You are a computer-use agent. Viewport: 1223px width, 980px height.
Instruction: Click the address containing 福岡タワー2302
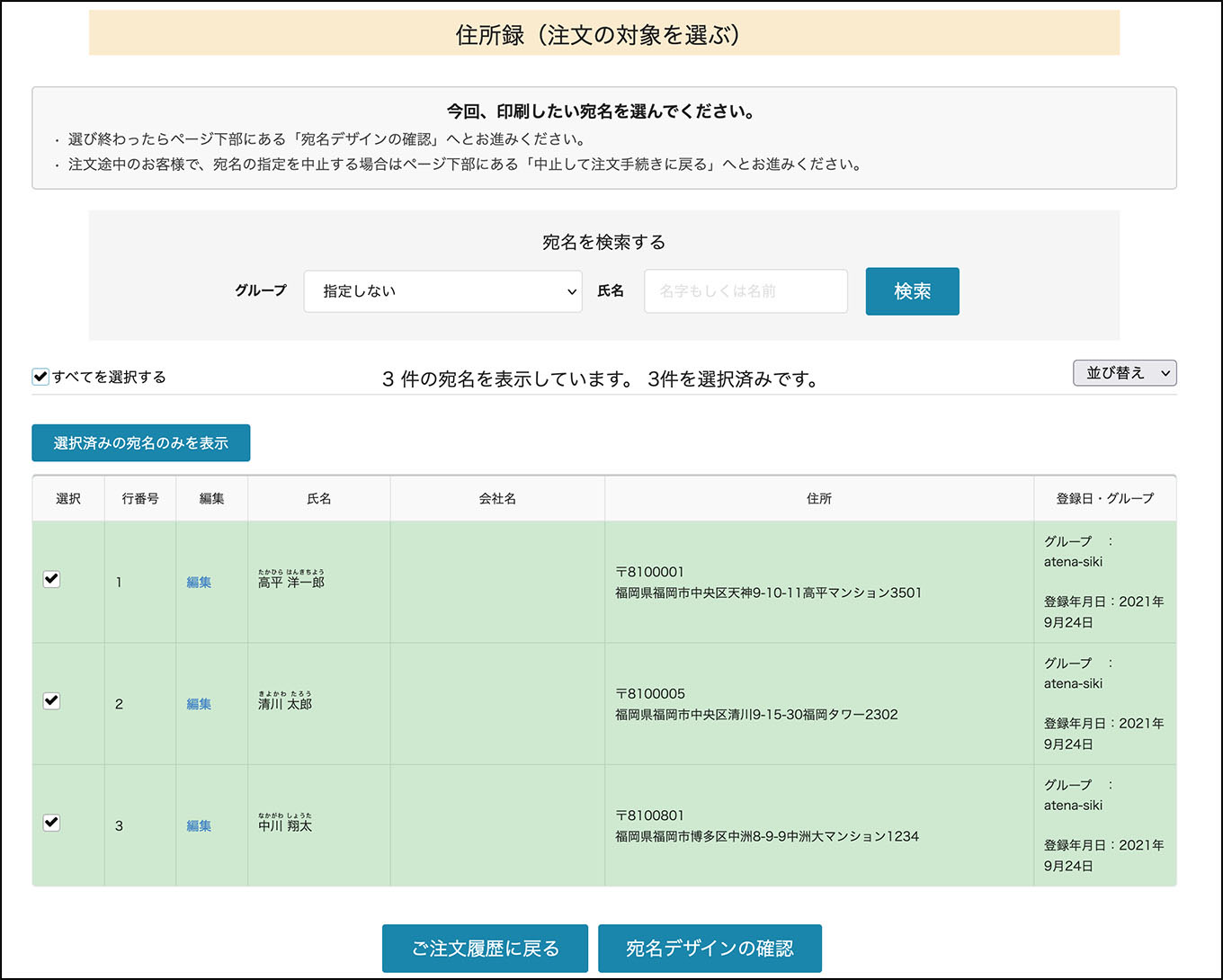click(756, 715)
